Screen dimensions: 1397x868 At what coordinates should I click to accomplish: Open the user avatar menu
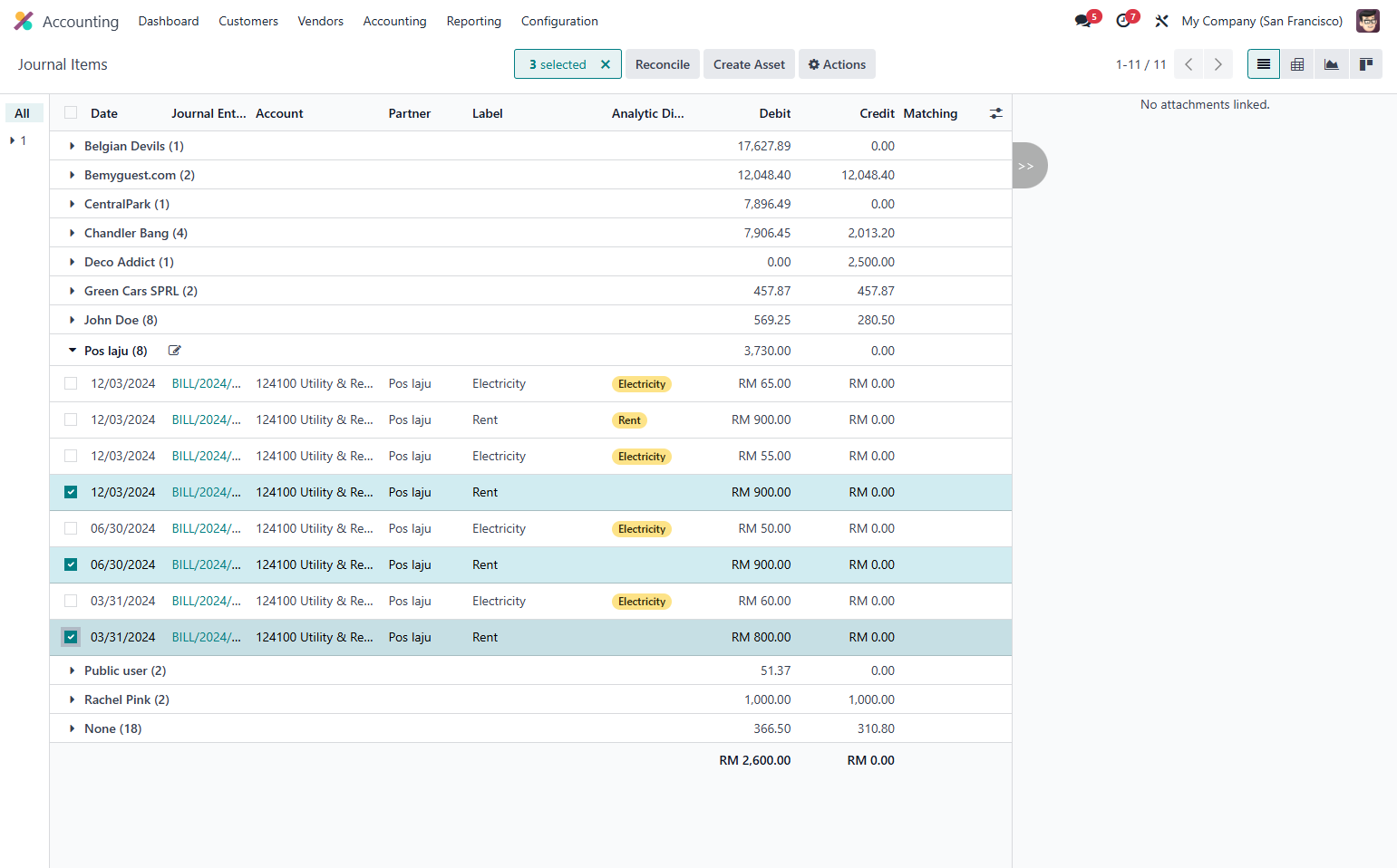[1367, 21]
